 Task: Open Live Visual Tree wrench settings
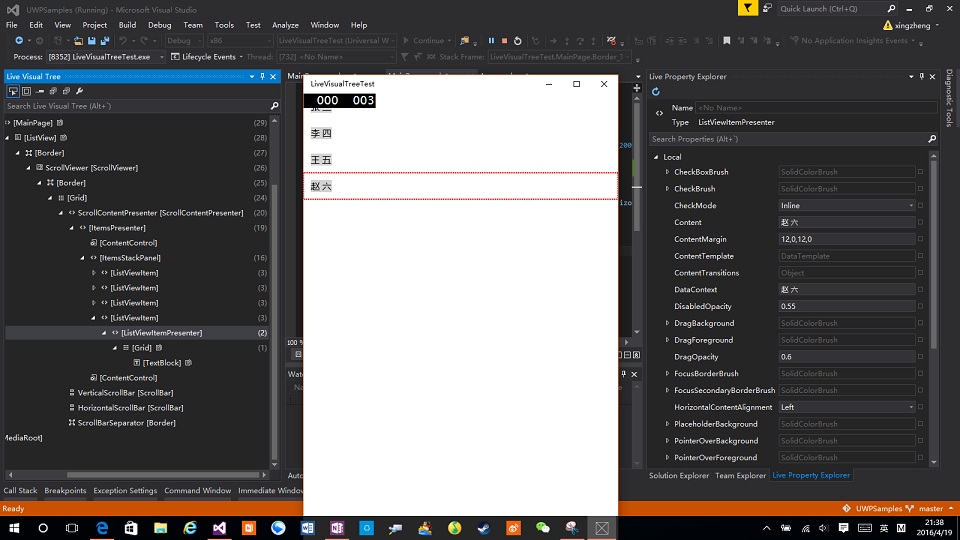pyautogui.click(x=79, y=91)
